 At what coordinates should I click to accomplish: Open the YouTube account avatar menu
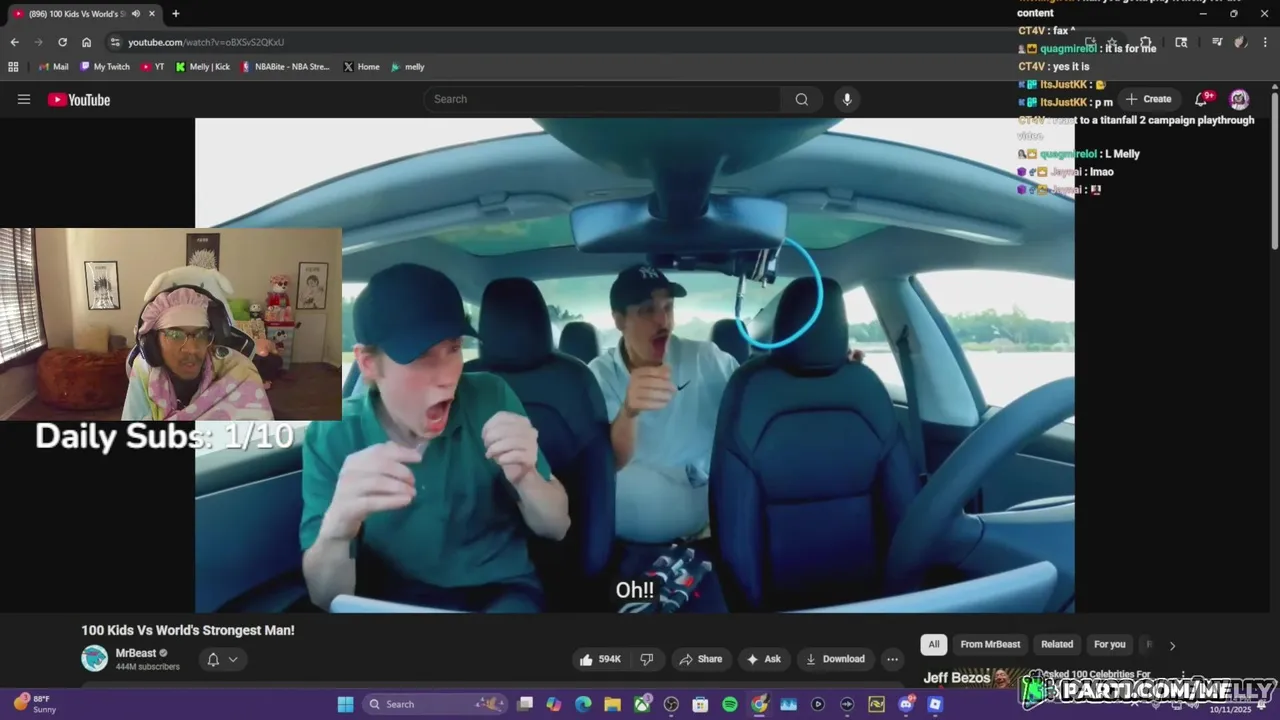(1239, 99)
